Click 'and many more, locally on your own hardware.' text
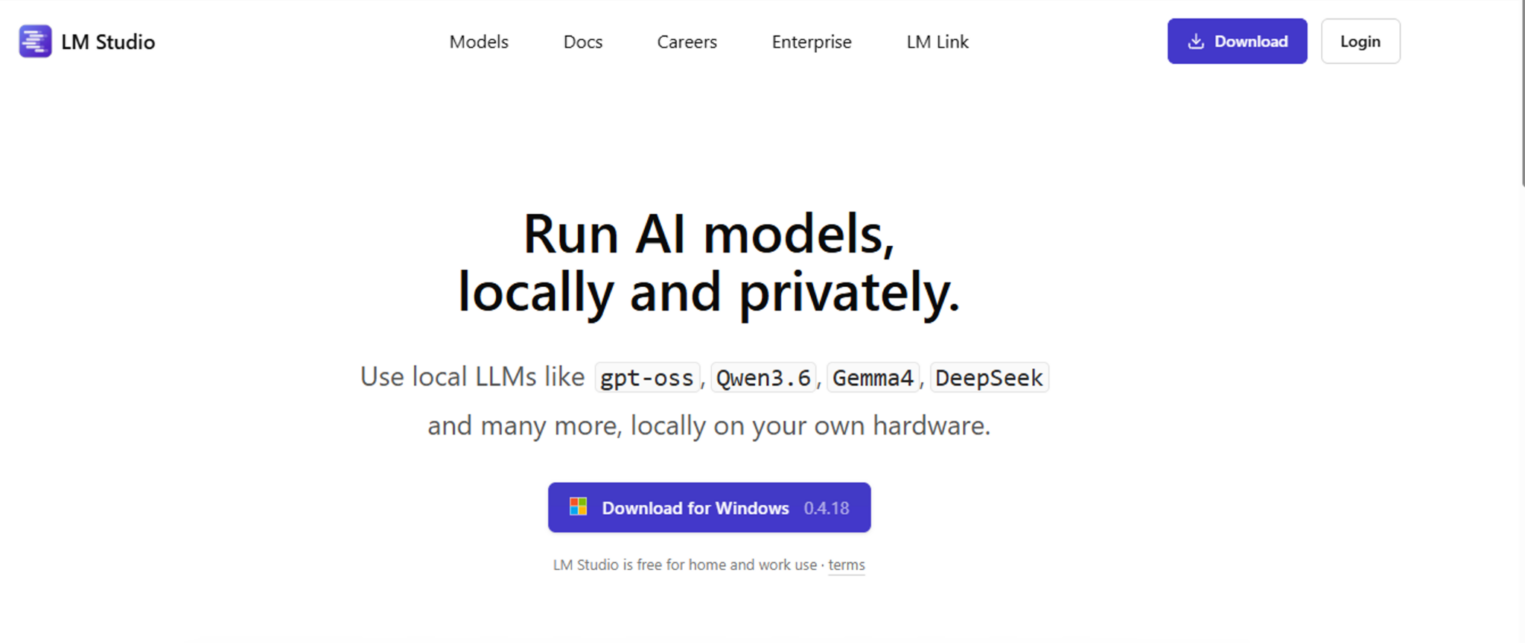 click(709, 426)
